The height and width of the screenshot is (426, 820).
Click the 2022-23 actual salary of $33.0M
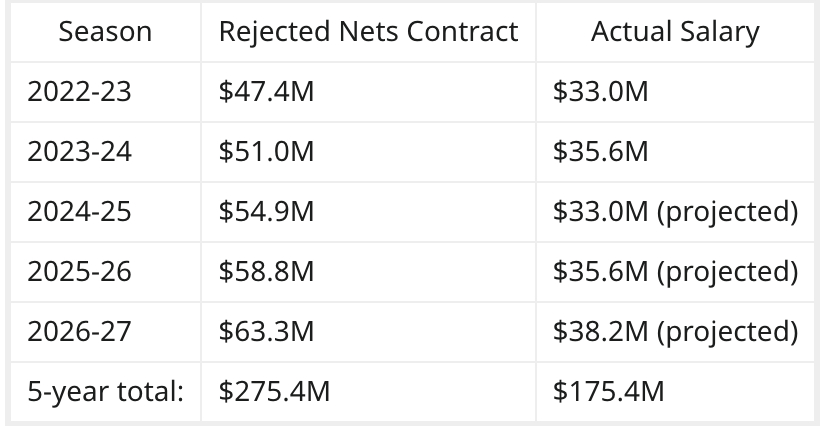(601, 92)
